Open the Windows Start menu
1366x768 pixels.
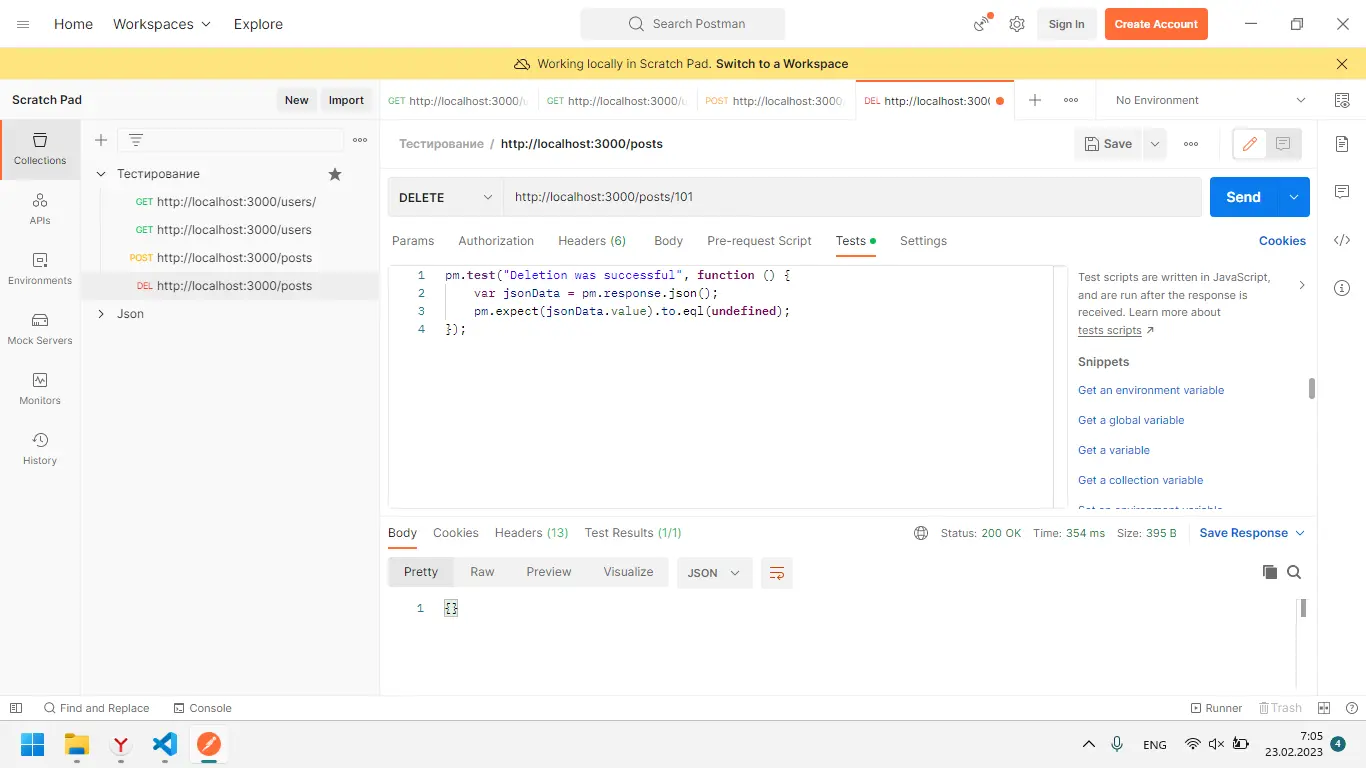(33, 744)
